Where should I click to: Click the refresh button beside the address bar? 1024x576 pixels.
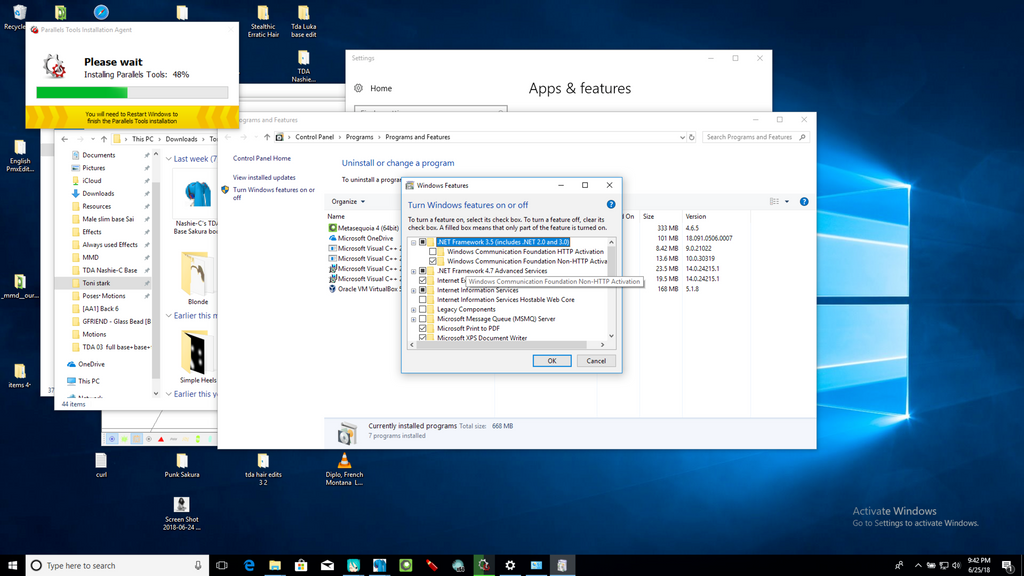692,137
